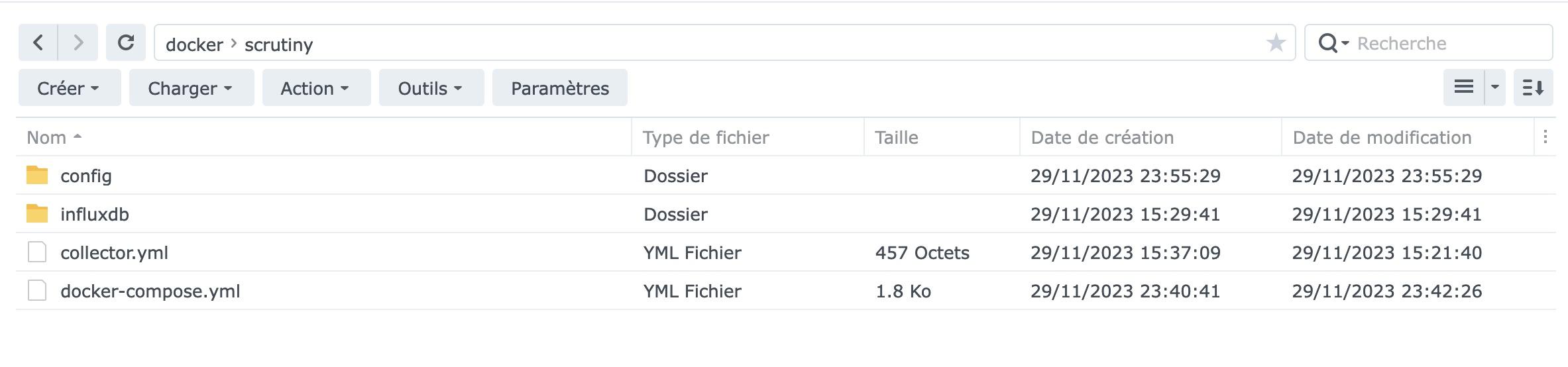Switch to list view mode icon
1568x367 pixels.
point(1463,87)
